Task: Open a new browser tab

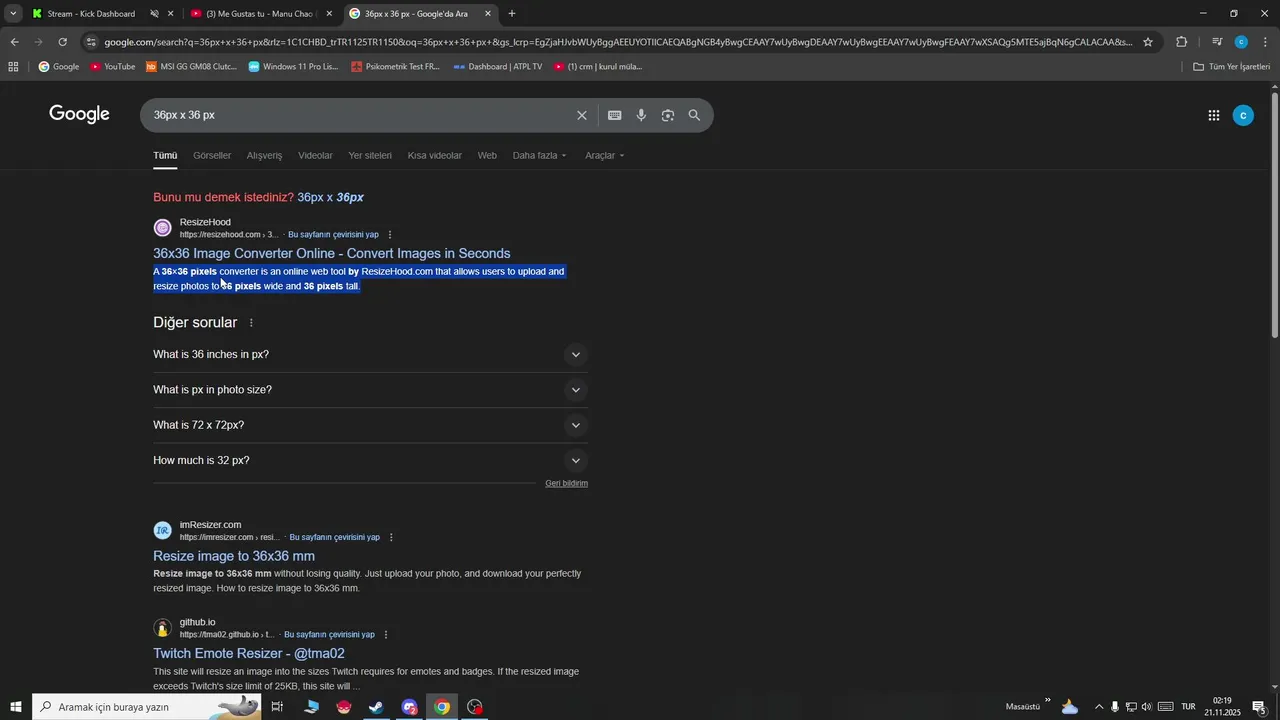Action: click(512, 14)
